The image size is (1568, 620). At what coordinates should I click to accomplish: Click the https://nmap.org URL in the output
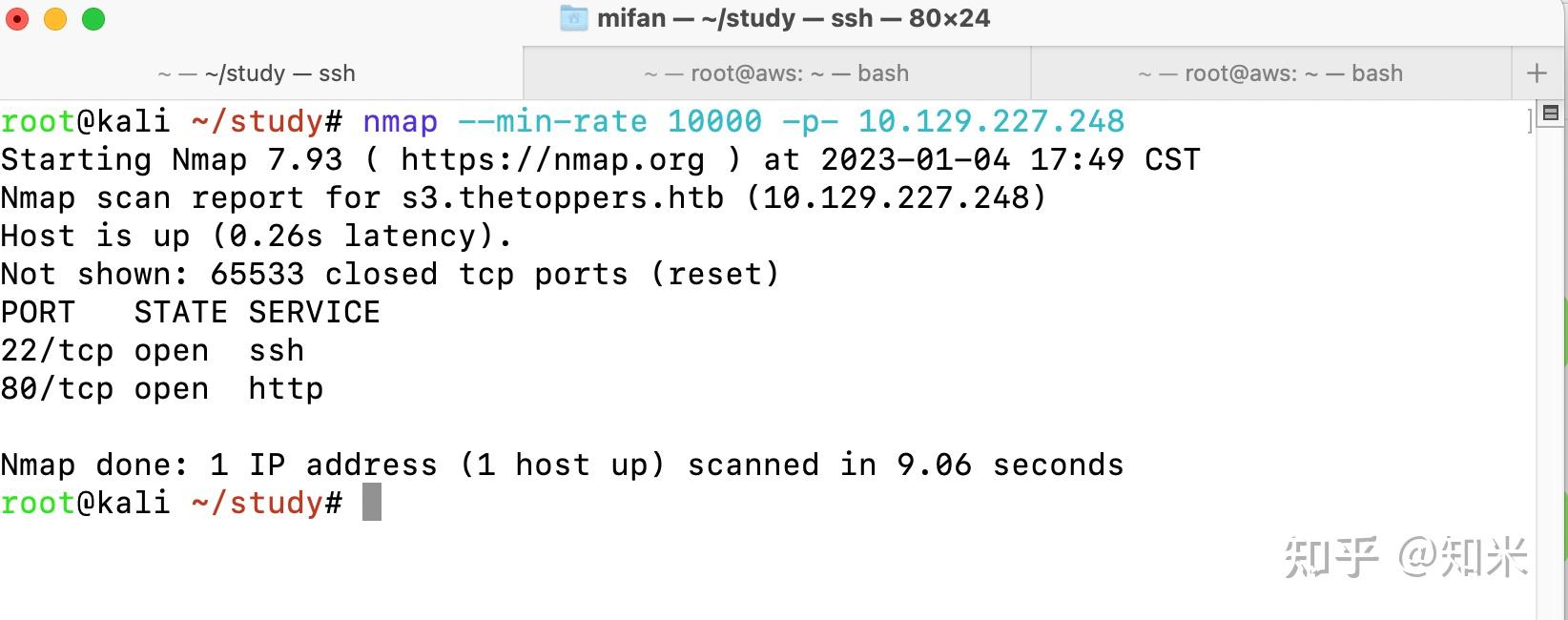[x=553, y=159]
